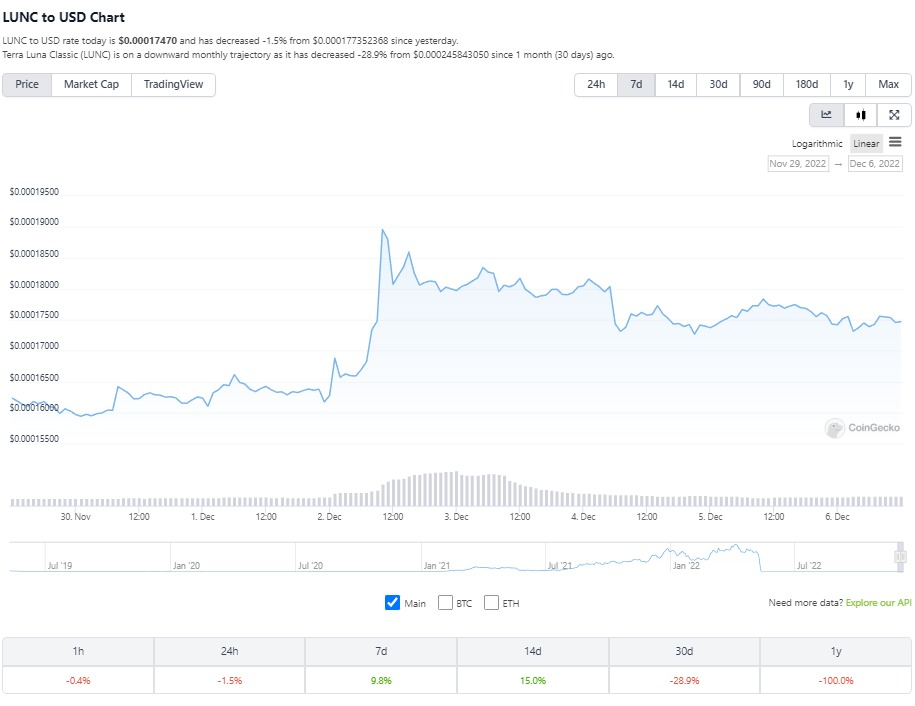Click the 30d column header in table

(x=684, y=651)
